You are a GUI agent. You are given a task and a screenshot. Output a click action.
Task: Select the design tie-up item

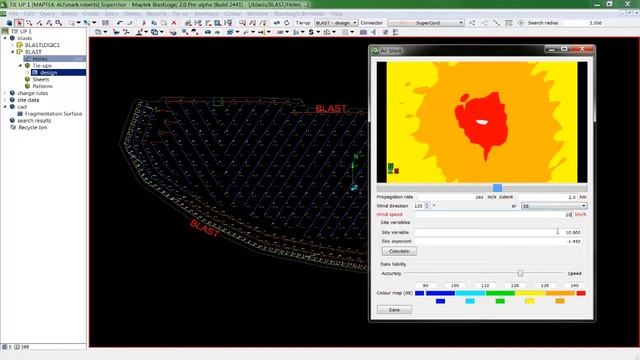(49, 73)
